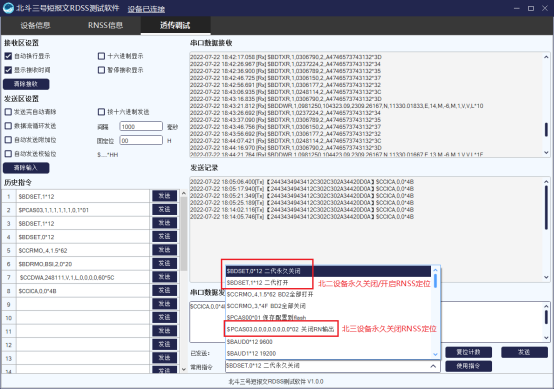Click receive log scroll-down arrow

(546, 153)
